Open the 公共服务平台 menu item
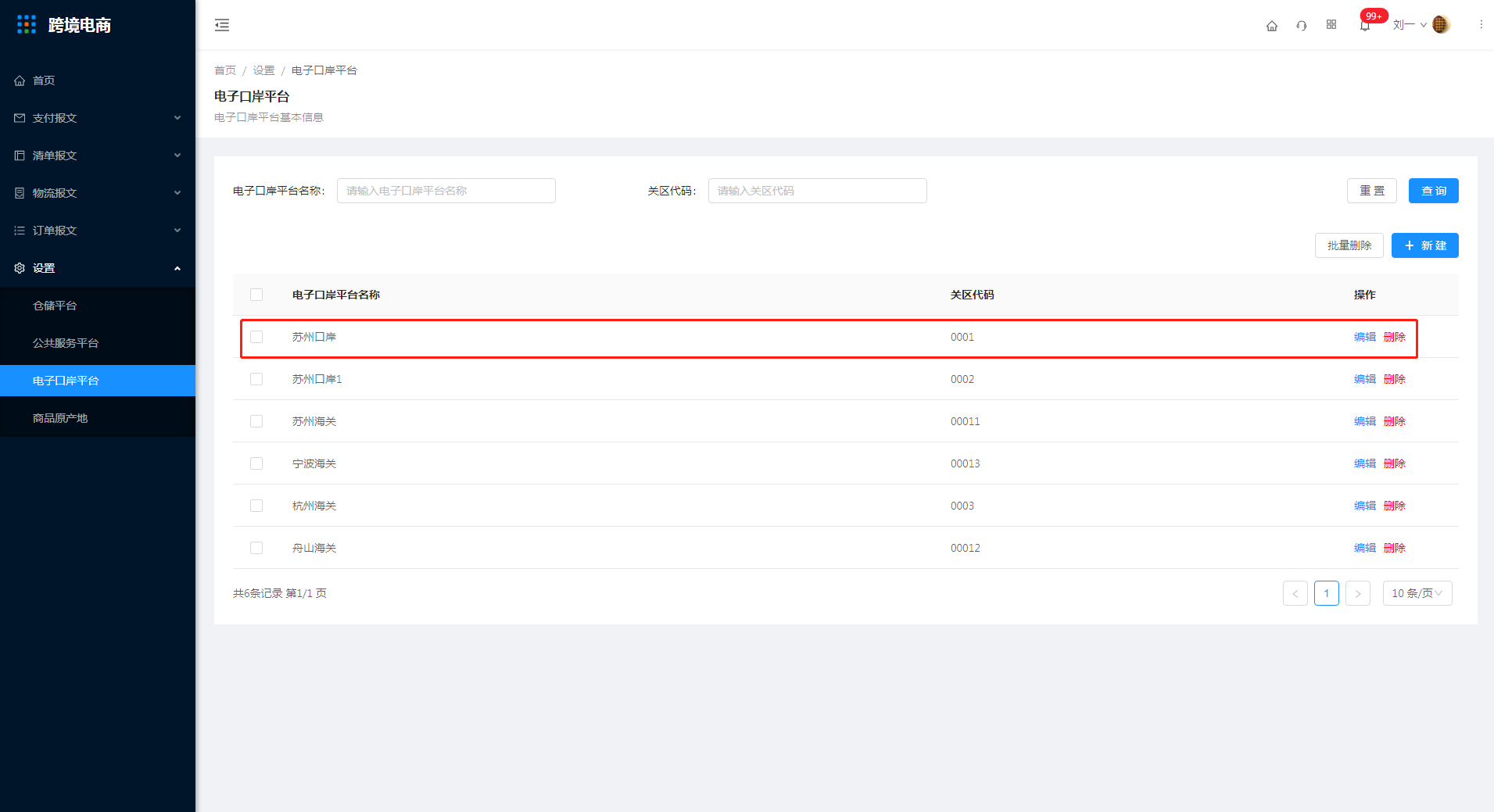Screen dimensions: 1494x812 tap(98, 343)
